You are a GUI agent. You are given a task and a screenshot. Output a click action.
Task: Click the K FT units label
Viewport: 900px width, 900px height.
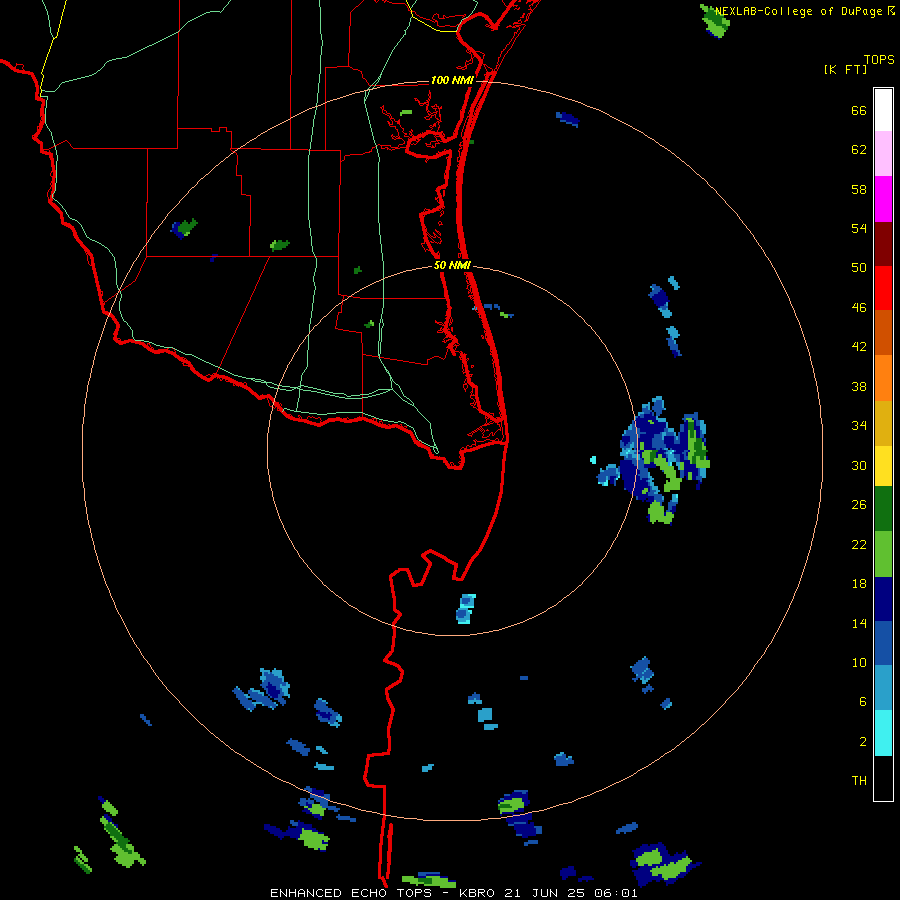click(x=846, y=69)
